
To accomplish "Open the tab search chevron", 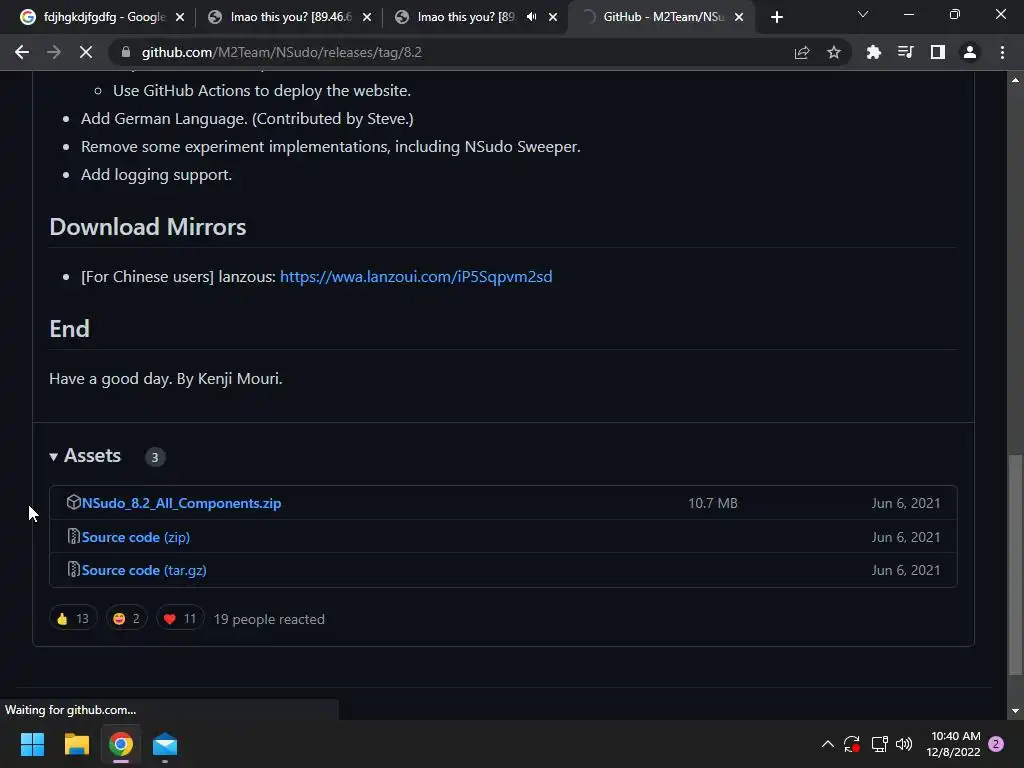I will click(x=863, y=14).
